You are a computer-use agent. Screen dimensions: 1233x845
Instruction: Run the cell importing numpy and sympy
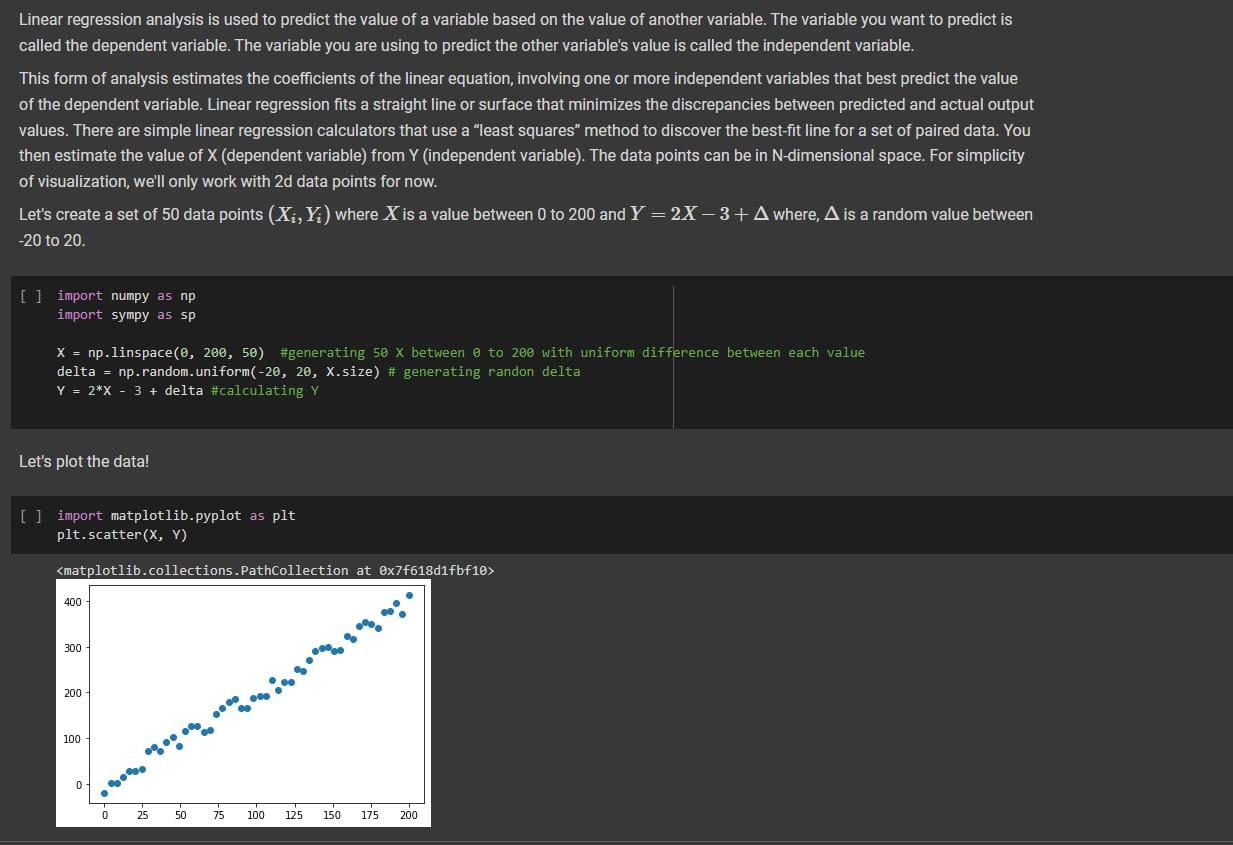[31, 296]
